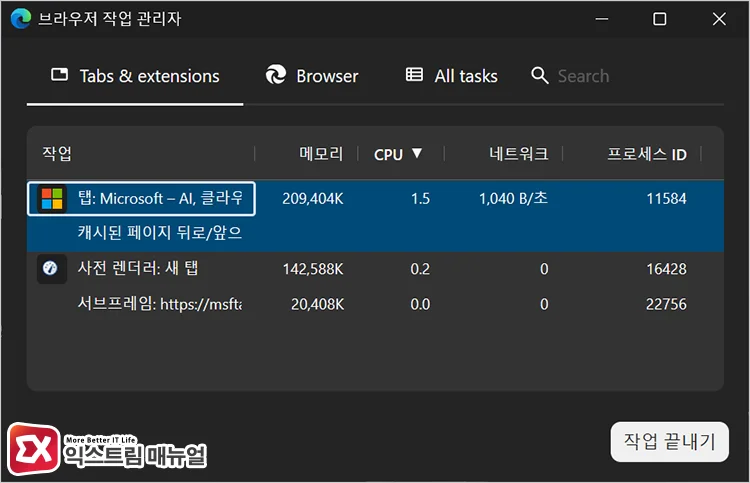
Task: Select the 사전 렌더러: 새 탭 row
Action: 375,269
